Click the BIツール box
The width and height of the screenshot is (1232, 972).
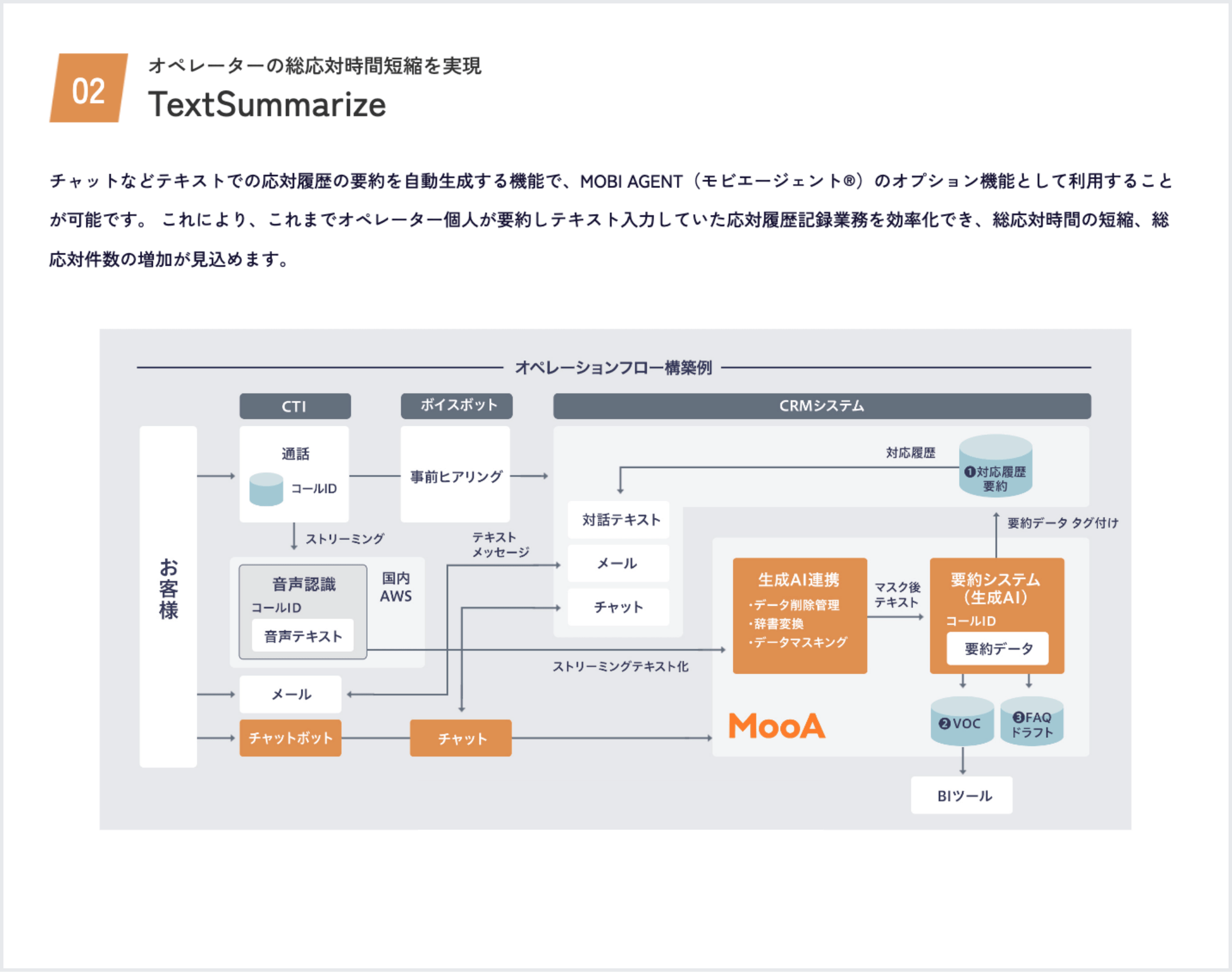(x=962, y=795)
